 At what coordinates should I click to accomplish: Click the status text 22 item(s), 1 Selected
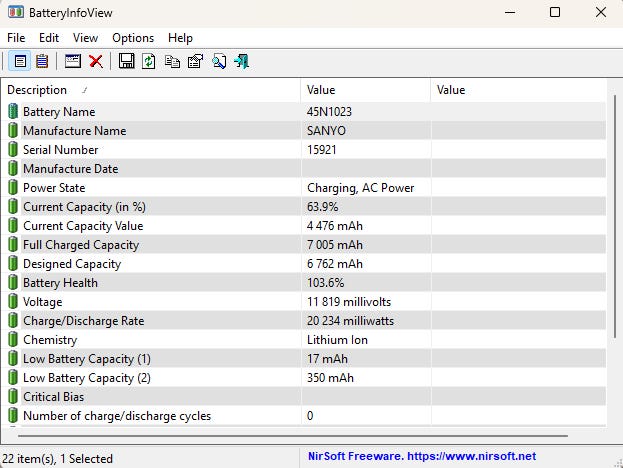(x=58, y=459)
